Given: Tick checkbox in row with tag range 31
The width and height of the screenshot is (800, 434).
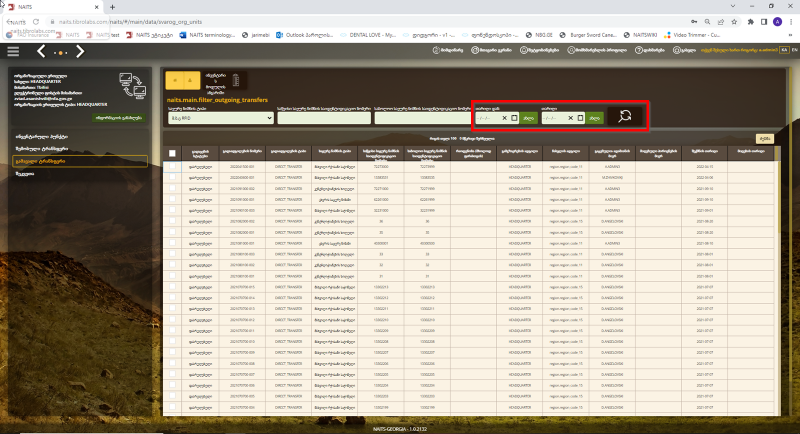Looking at the screenshot, I should [x=172, y=276].
